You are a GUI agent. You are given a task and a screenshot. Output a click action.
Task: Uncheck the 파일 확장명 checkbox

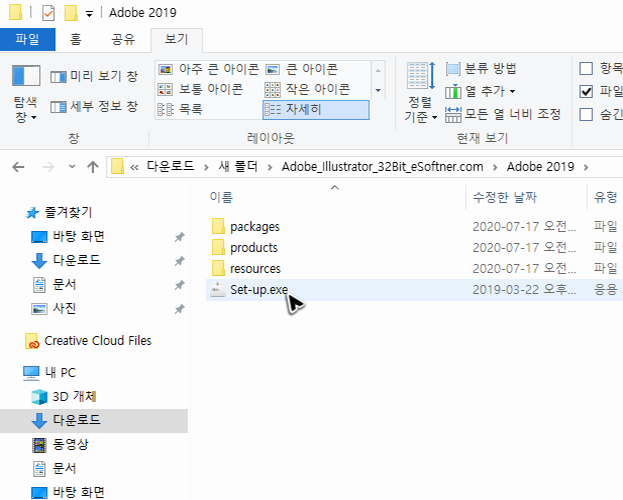coord(586,91)
